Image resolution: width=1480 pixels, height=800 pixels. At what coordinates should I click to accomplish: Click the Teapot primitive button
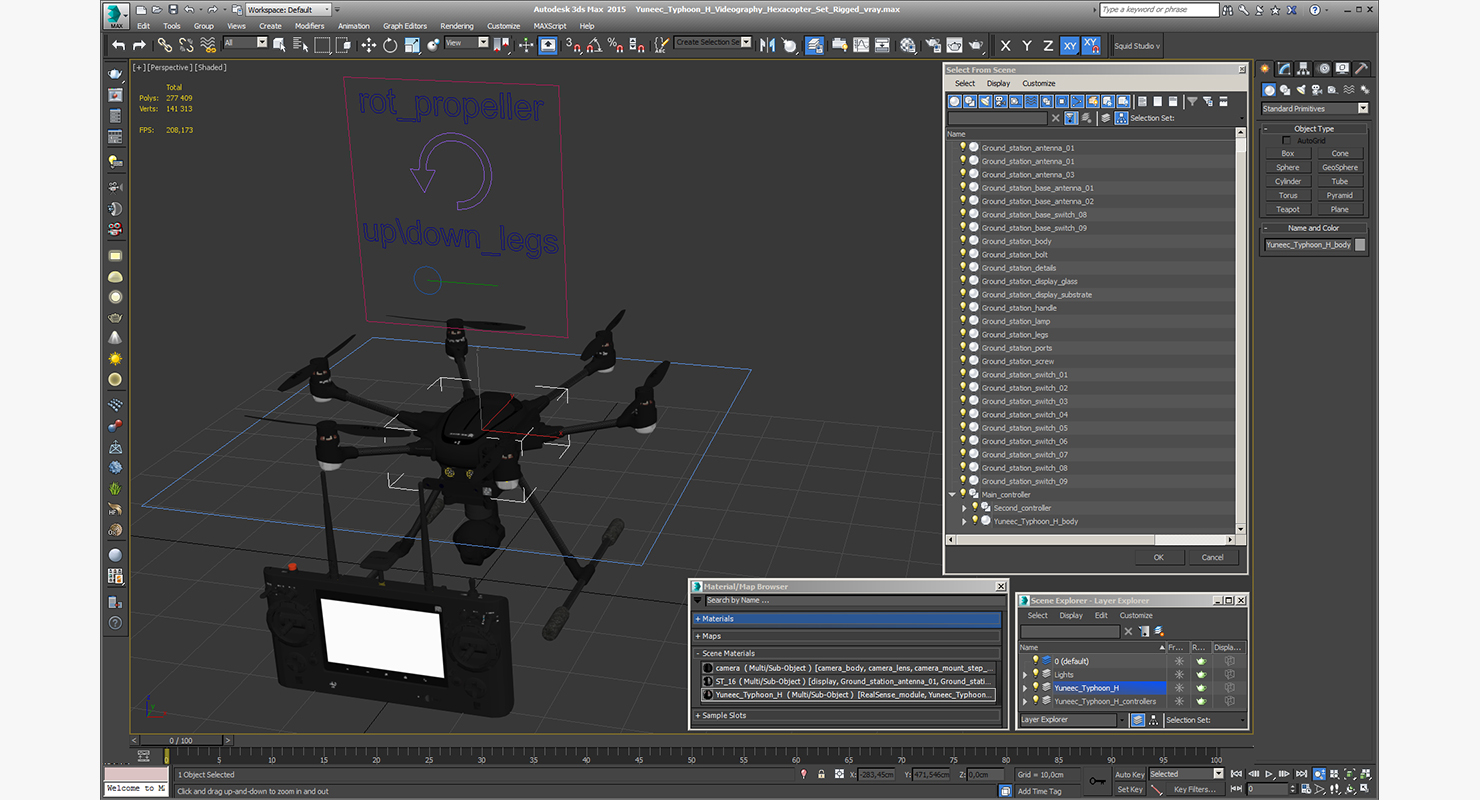1288,210
